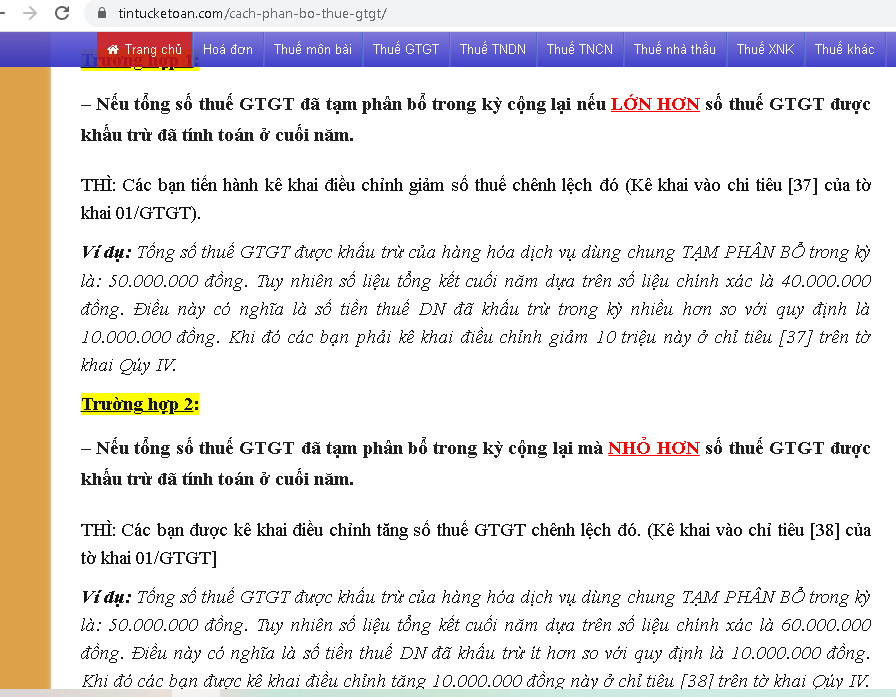Click the 60.000.000 amount in second example
The width and height of the screenshot is (896, 697).
click(826, 624)
